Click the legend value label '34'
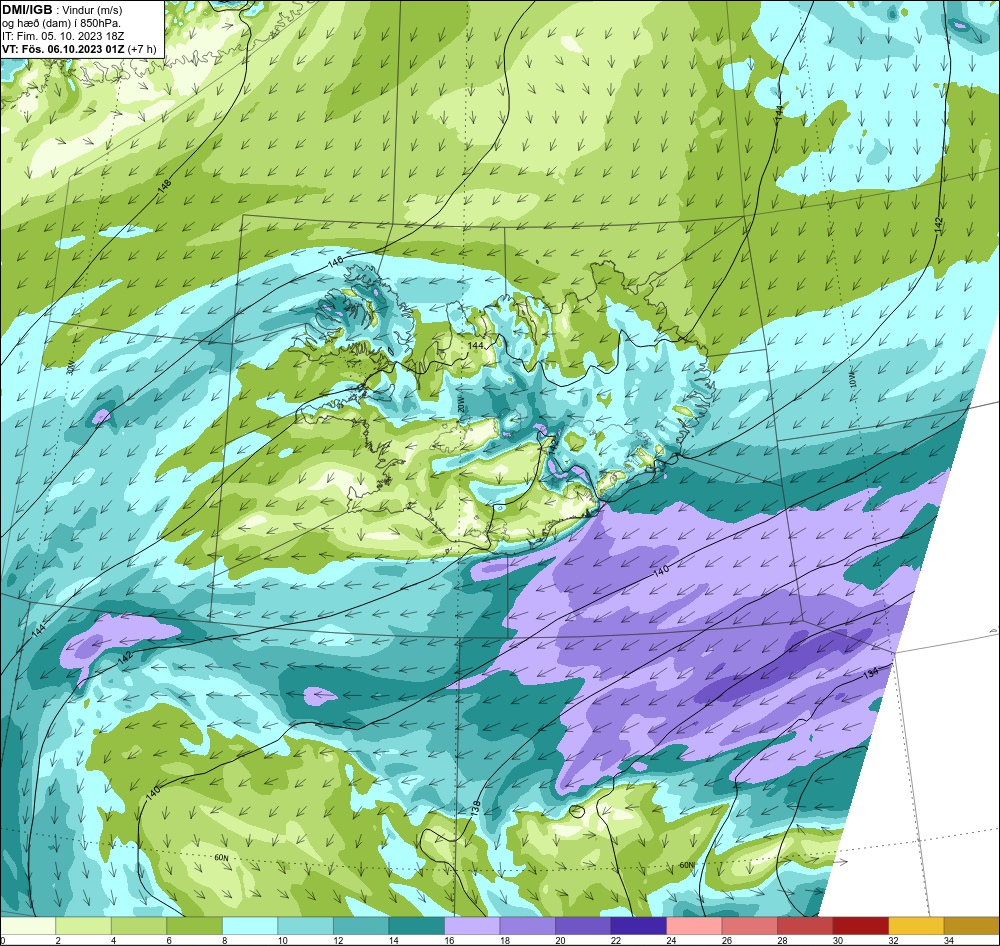Image resolution: width=1000 pixels, height=946 pixels. [949, 940]
